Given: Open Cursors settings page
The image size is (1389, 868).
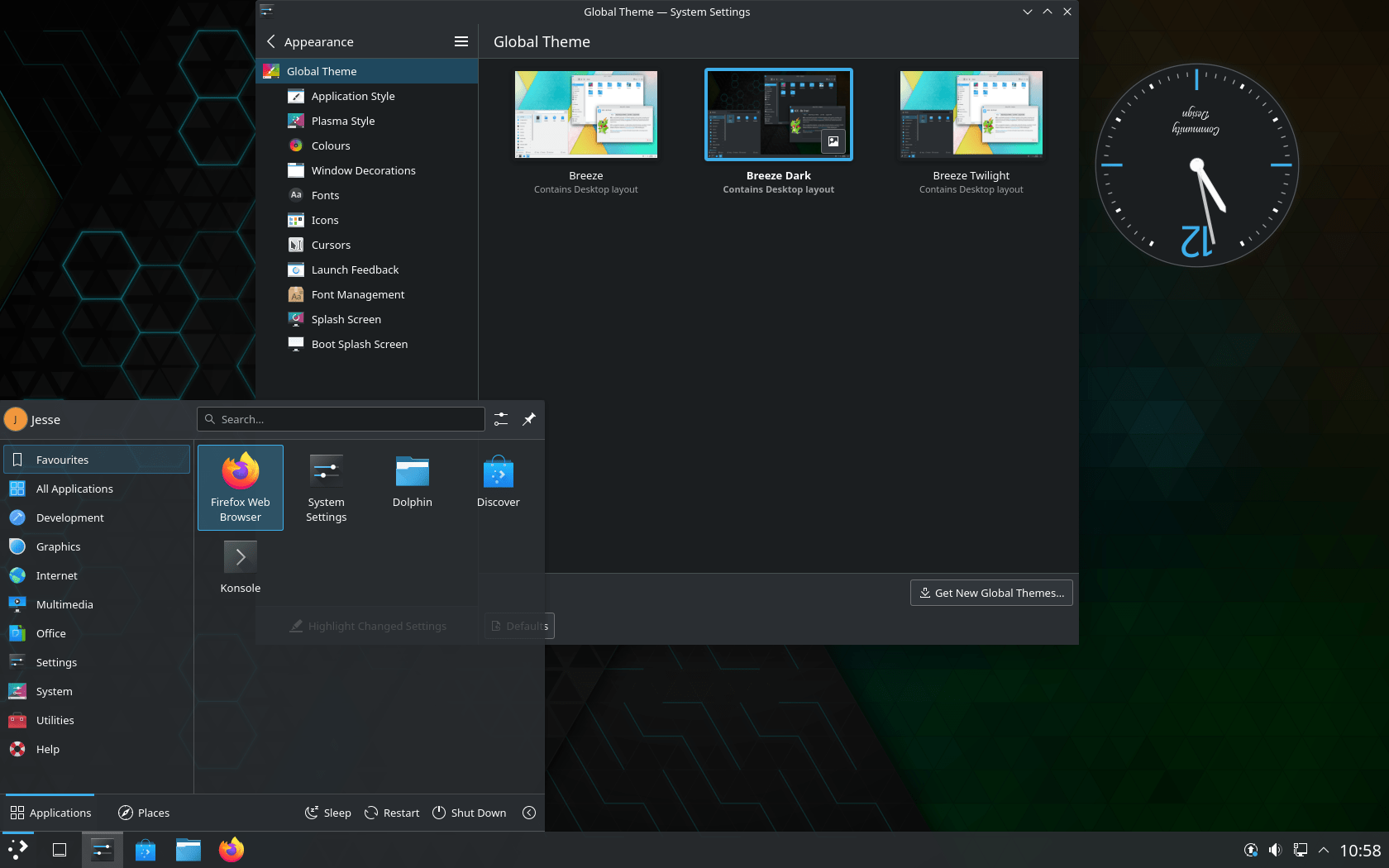Looking at the screenshot, I should [367, 245].
